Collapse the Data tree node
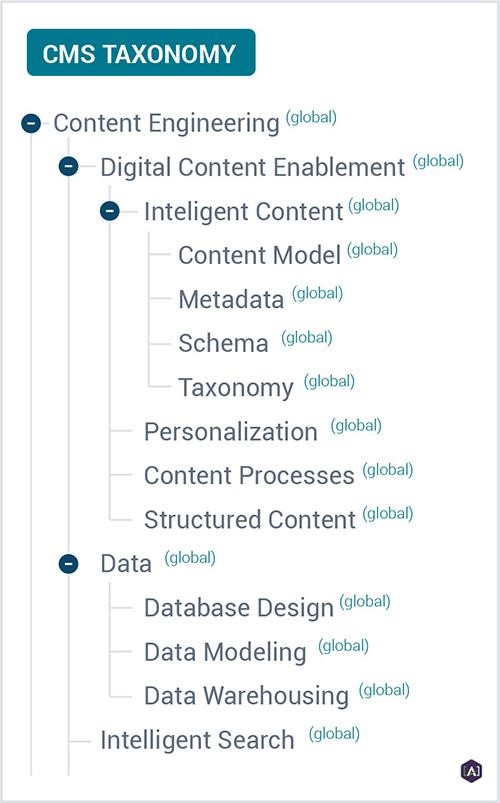This screenshot has width=500, height=803. click(69, 564)
